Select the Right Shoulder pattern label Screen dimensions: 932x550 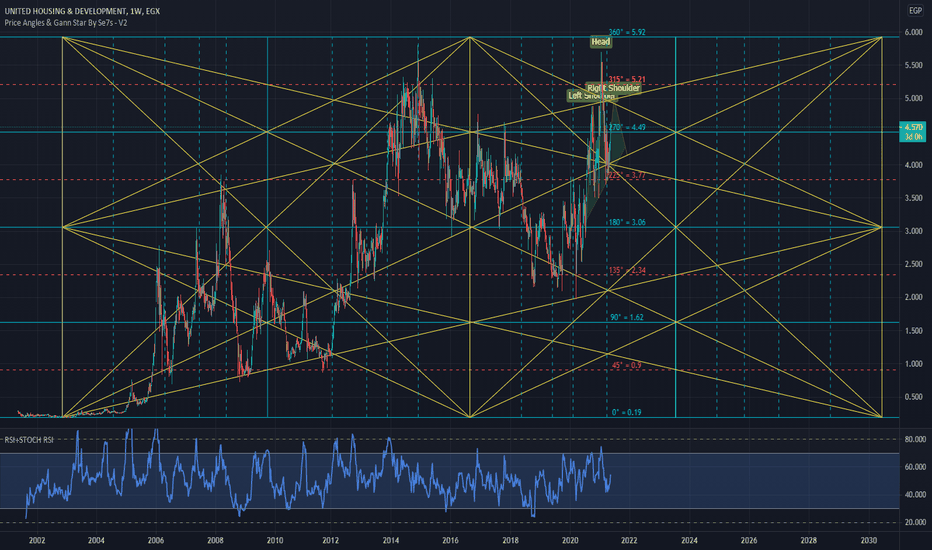[613, 88]
